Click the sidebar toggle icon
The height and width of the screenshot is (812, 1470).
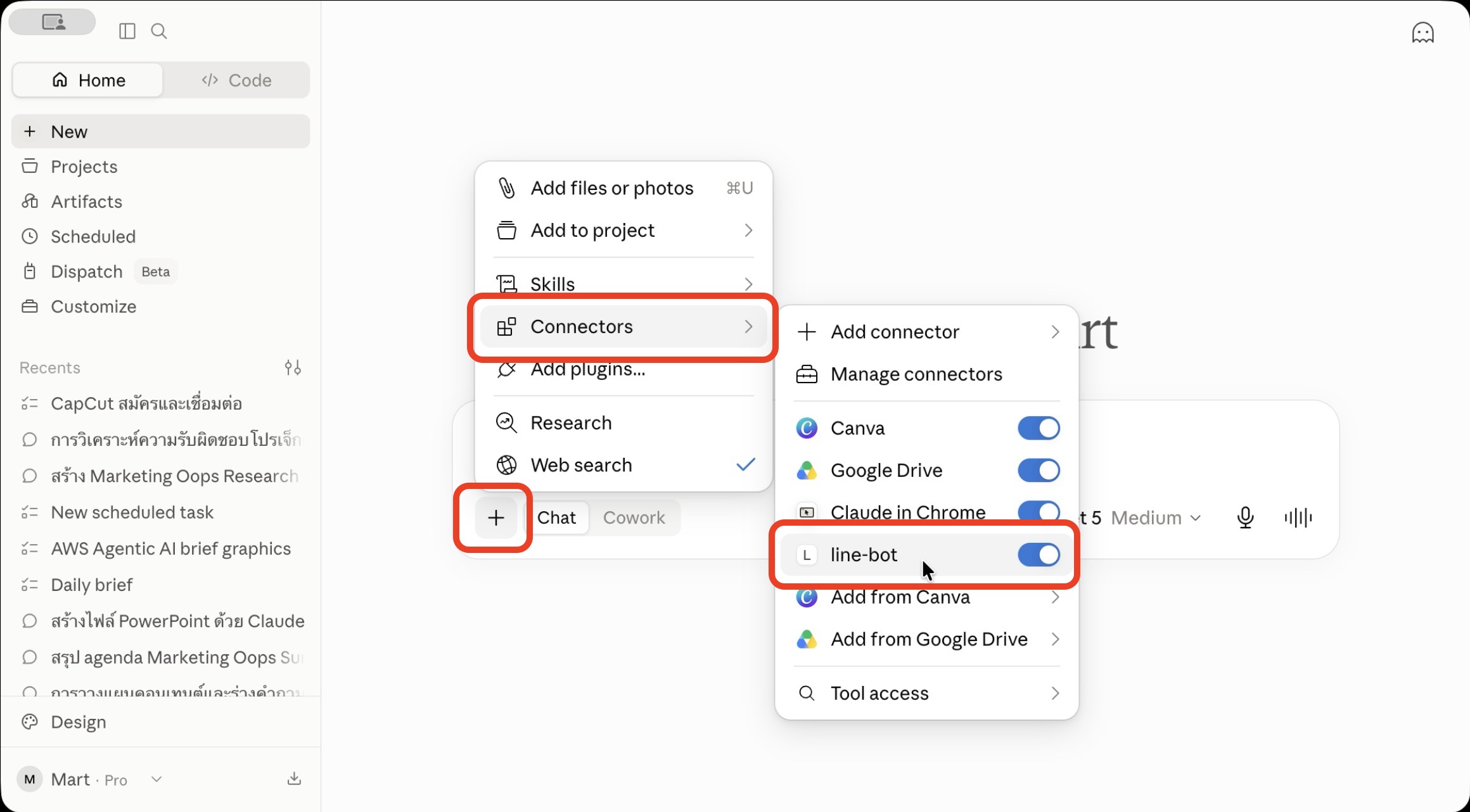127,31
